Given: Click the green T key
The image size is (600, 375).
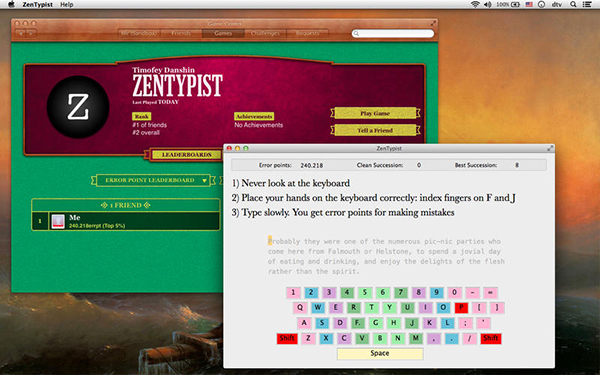Looking at the screenshot, I should coord(372,308).
